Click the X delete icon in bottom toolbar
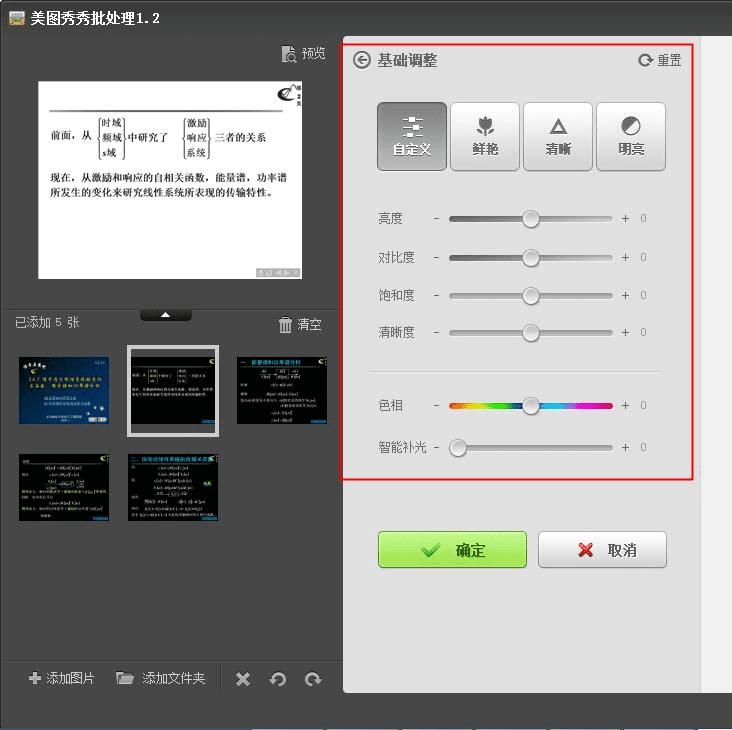The height and width of the screenshot is (730, 732). point(243,679)
